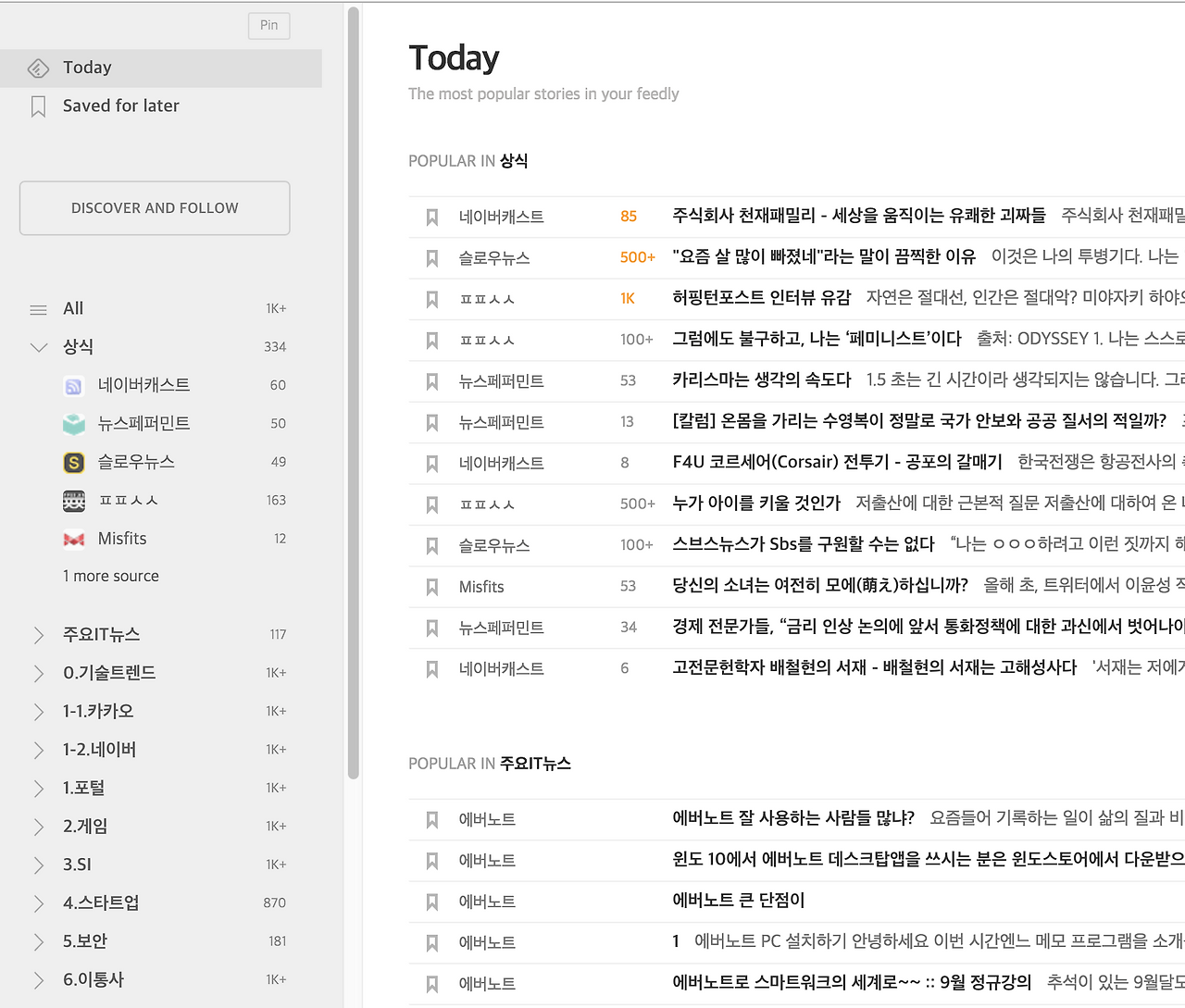Expand the 2.게임 category chevron
1185x1008 pixels.
[x=39, y=827]
